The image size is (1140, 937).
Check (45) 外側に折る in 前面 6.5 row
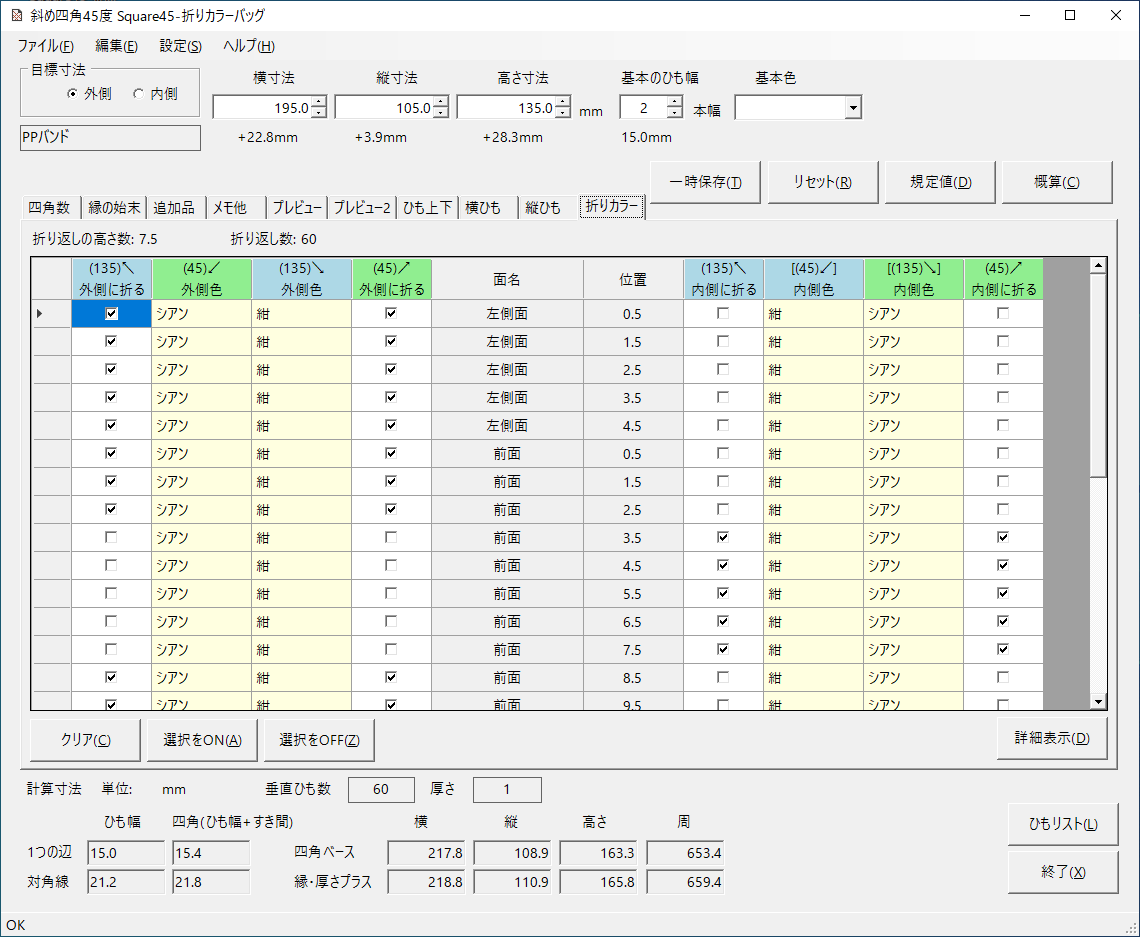click(x=391, y=622)
